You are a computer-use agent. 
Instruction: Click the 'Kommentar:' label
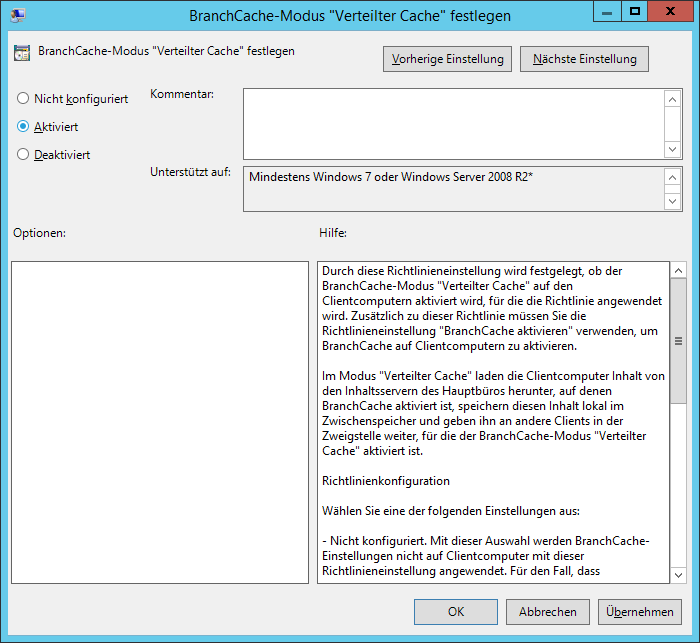[x=182, y=94]
